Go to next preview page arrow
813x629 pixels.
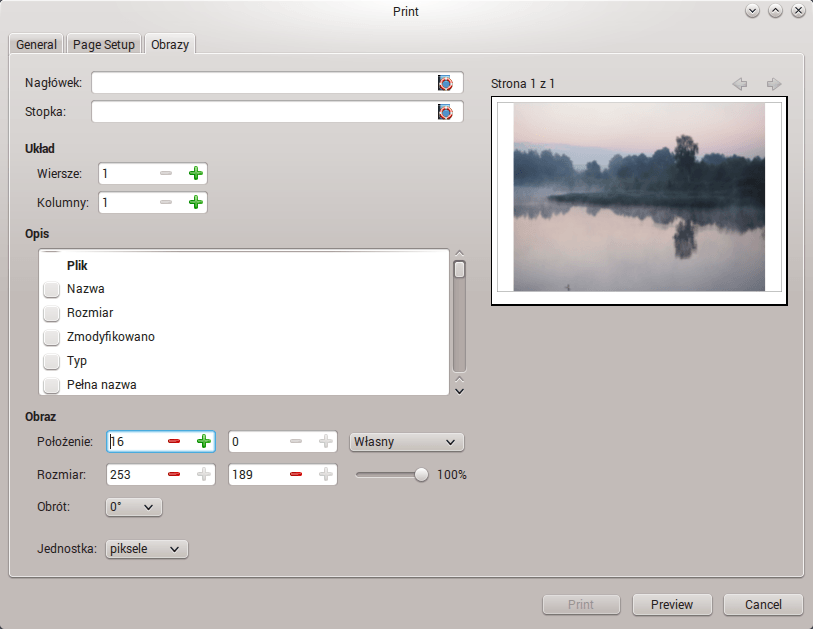pos(774,83)
